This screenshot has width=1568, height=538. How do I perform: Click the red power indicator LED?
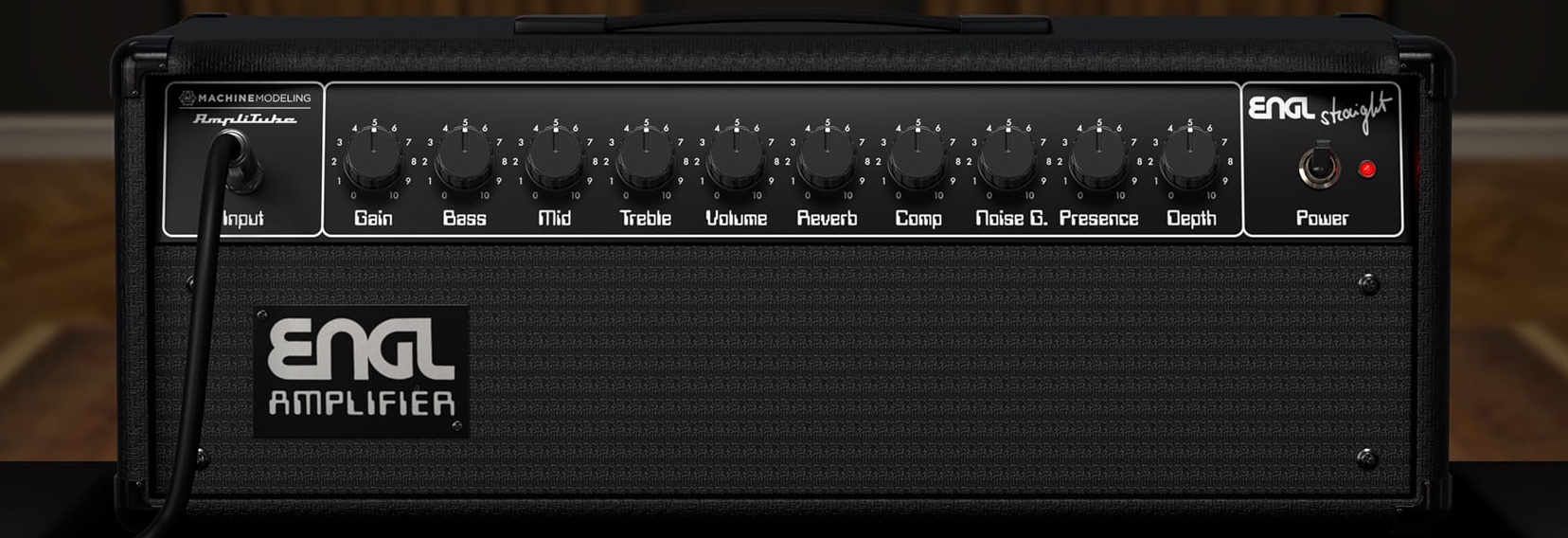pyautogui.click(x=1366, y=170)
